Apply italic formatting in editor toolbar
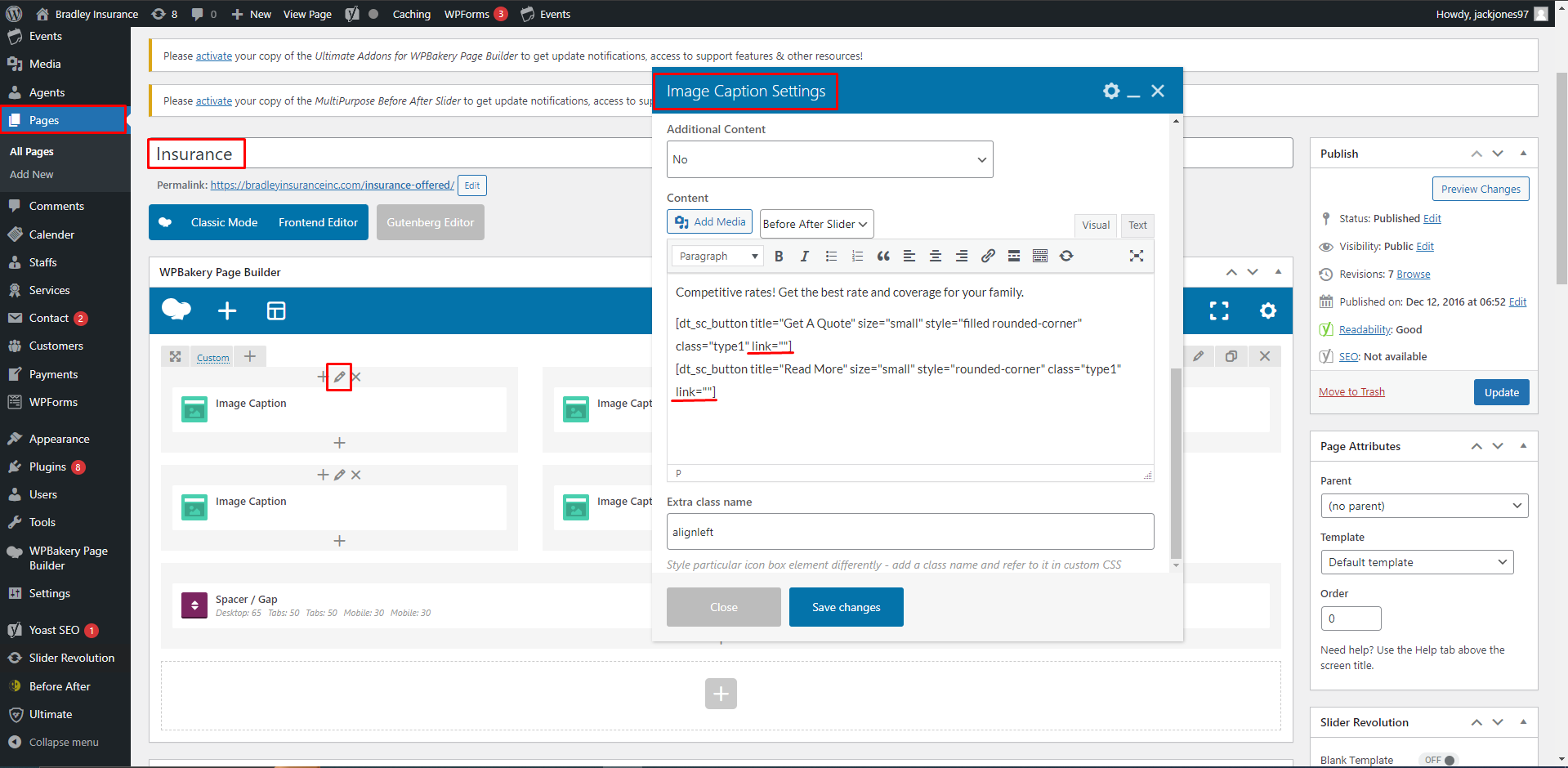Viewport: 1568px width, 768px height. (x=805, y=256)
